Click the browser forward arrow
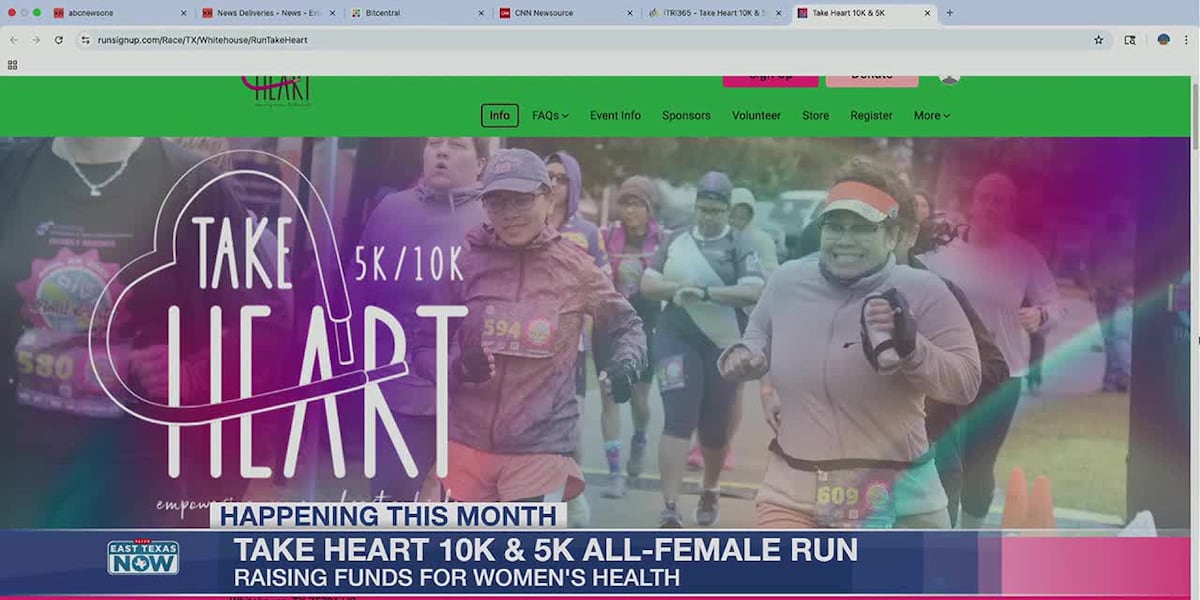The height and width of the screenshot is (600, 1200). pos(36,40)
